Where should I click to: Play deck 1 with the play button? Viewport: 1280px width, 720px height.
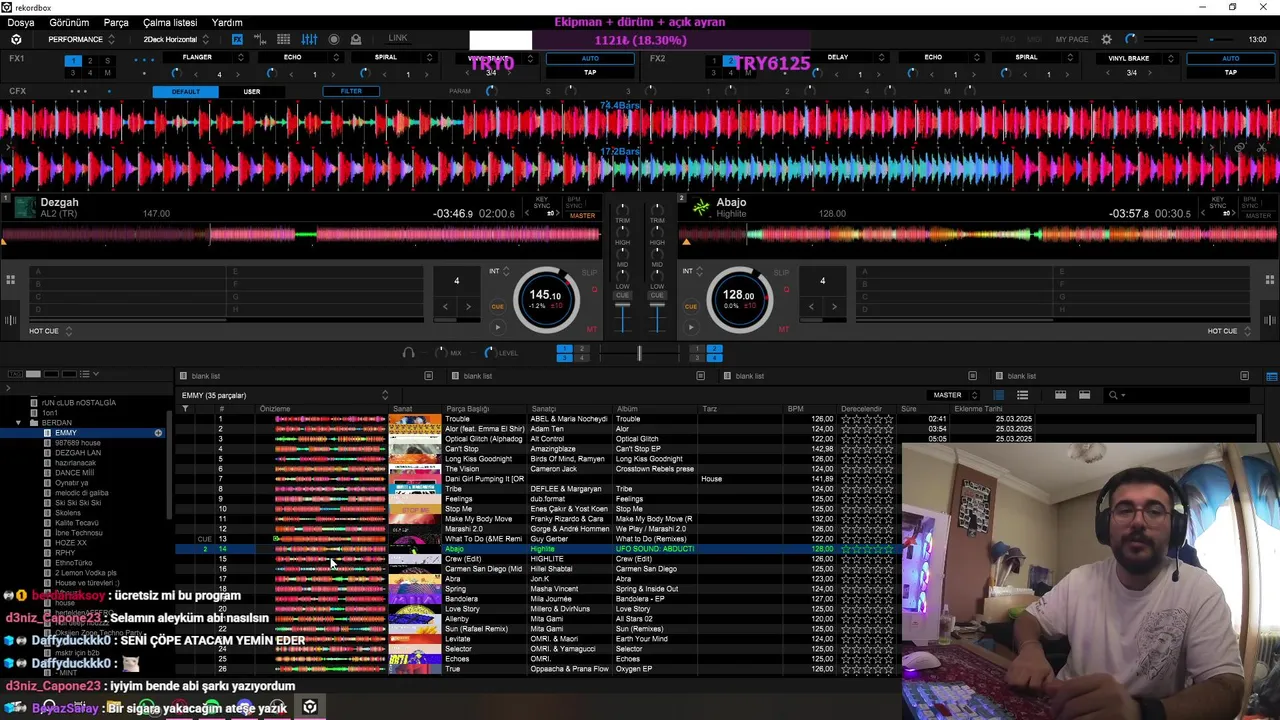pos(497,327)
